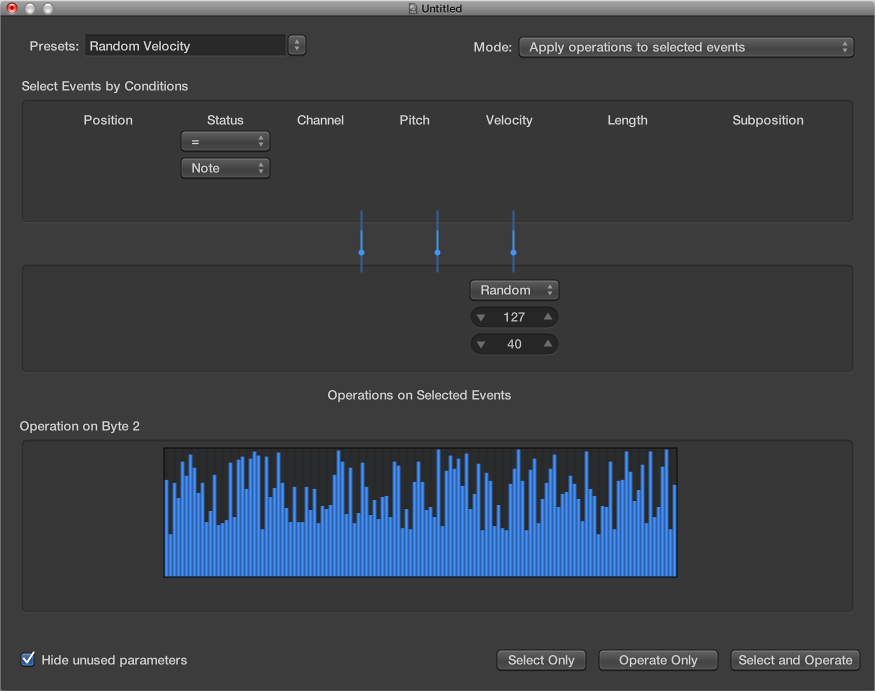Toggle Hide unused parameters checkbox

(28, 660)
